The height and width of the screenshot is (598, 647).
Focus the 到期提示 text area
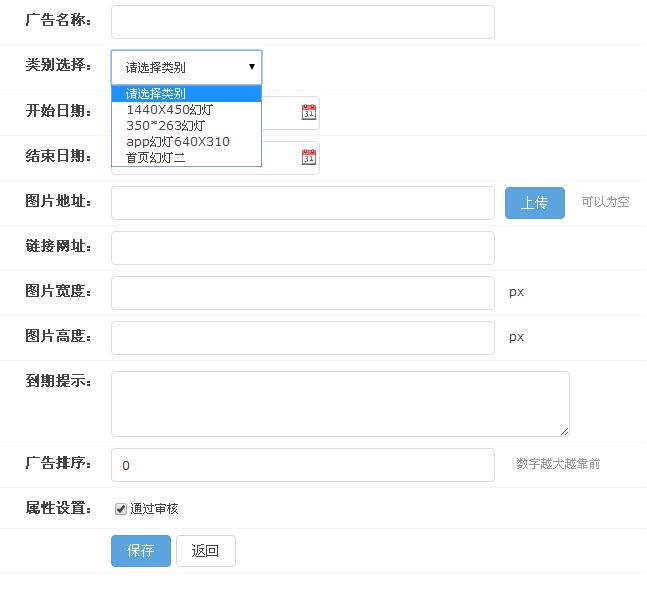click(340, 403)
